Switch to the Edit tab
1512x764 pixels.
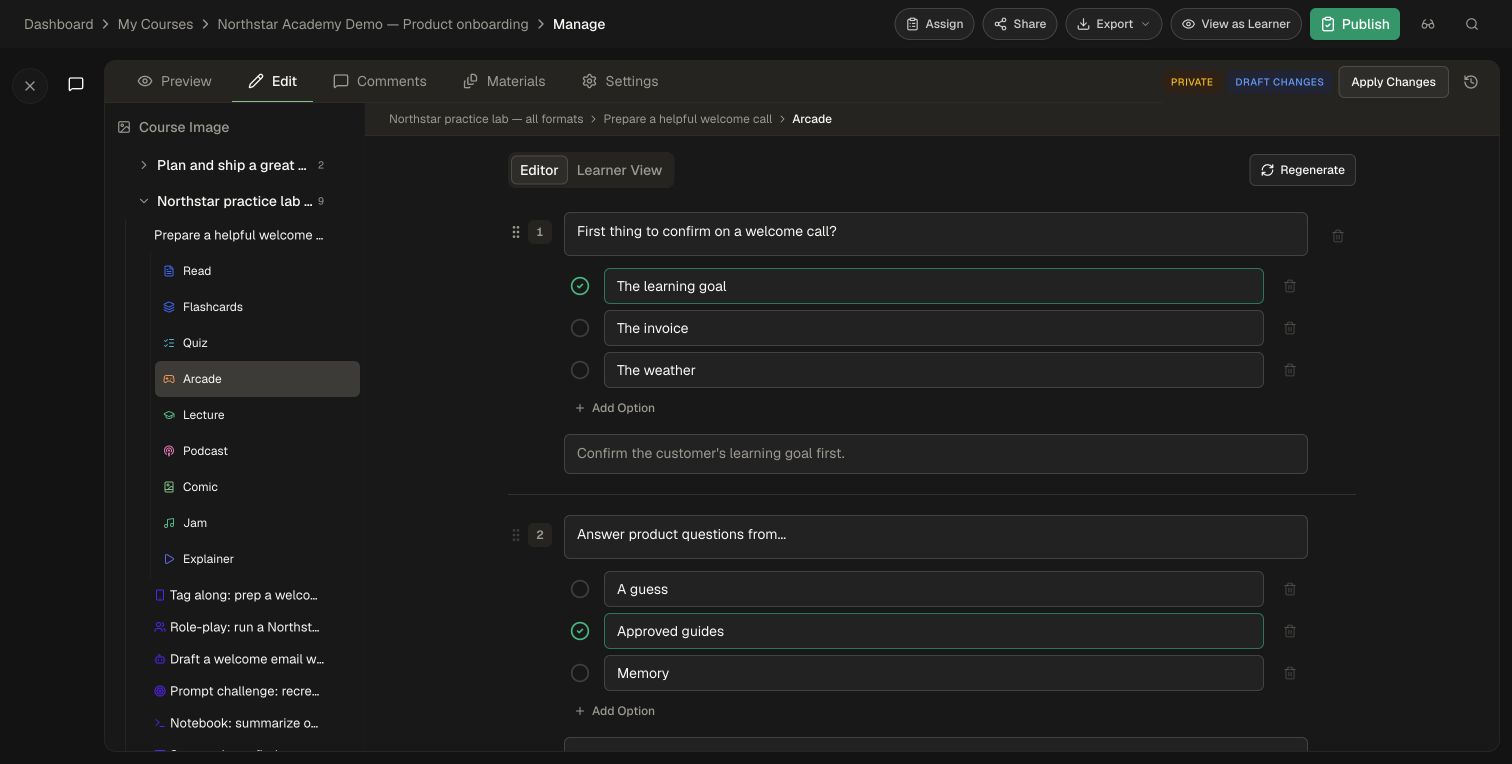click(272, 81)
